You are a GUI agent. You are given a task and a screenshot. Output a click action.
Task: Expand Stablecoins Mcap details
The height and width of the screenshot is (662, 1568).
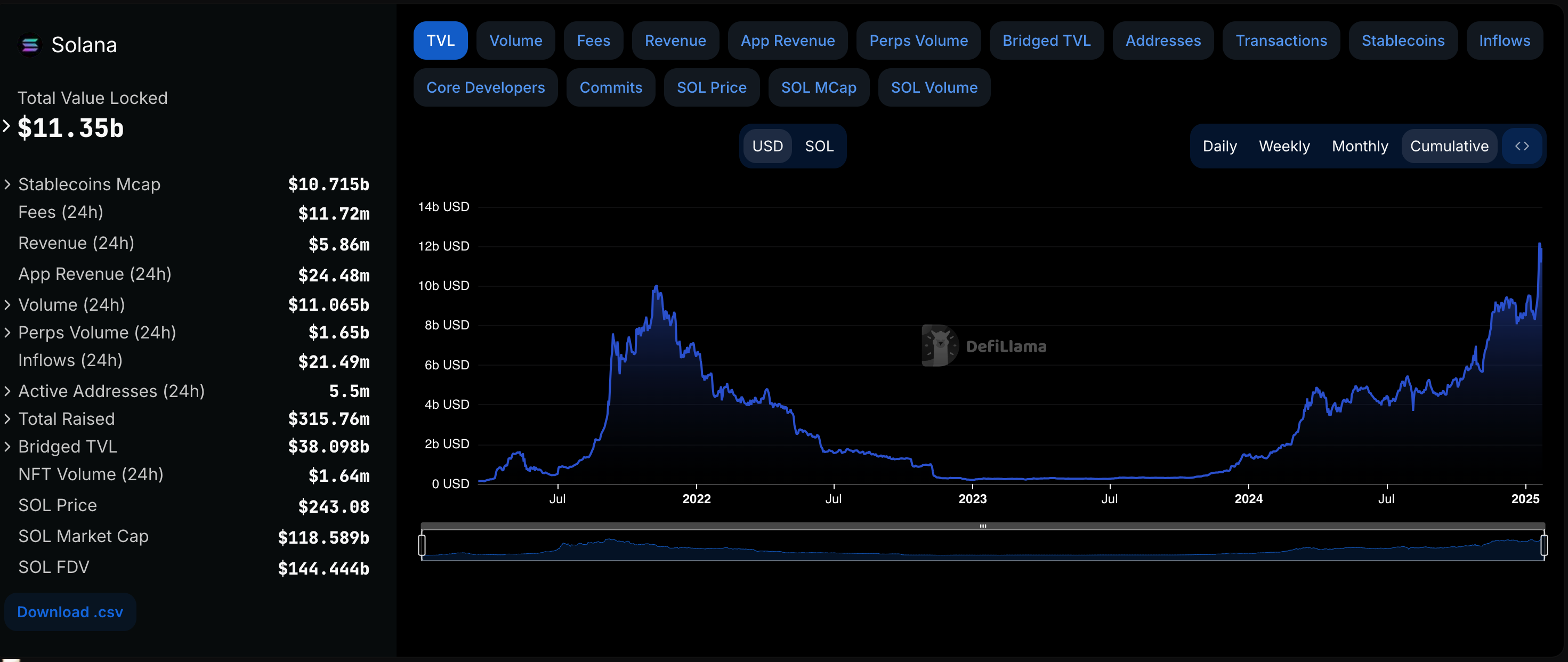[7, 184]
